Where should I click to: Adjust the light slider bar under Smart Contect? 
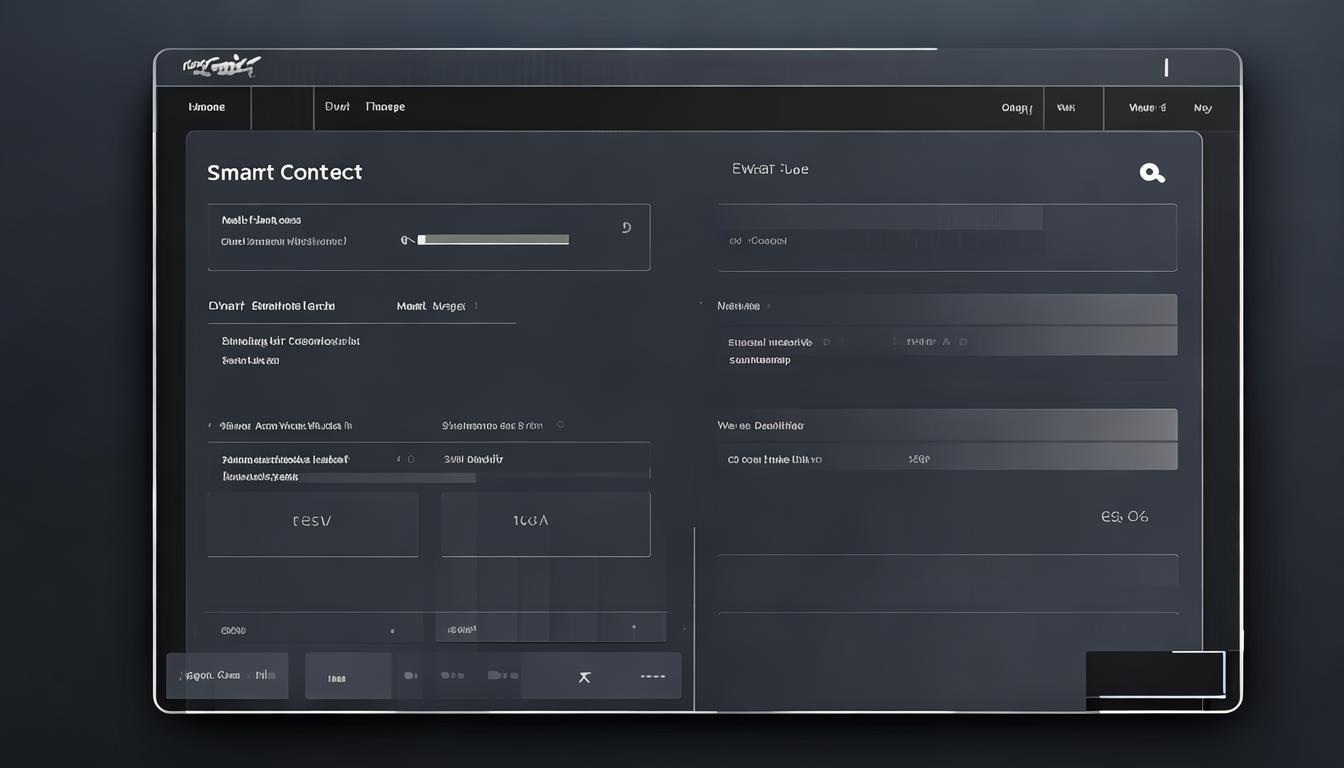(x=493, y=240)
